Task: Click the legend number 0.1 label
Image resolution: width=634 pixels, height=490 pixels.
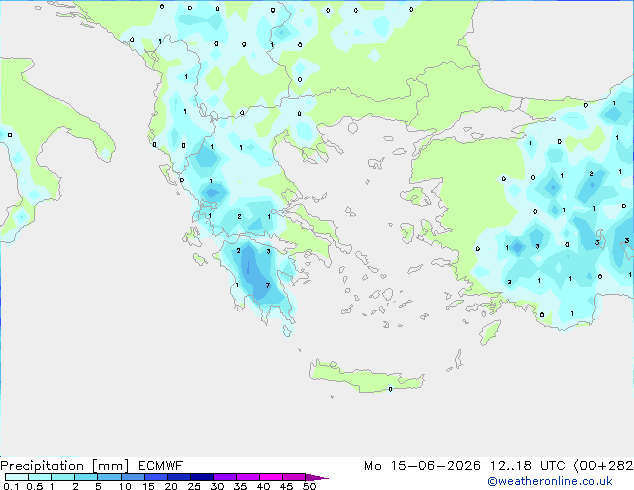Action: point(11,486)
